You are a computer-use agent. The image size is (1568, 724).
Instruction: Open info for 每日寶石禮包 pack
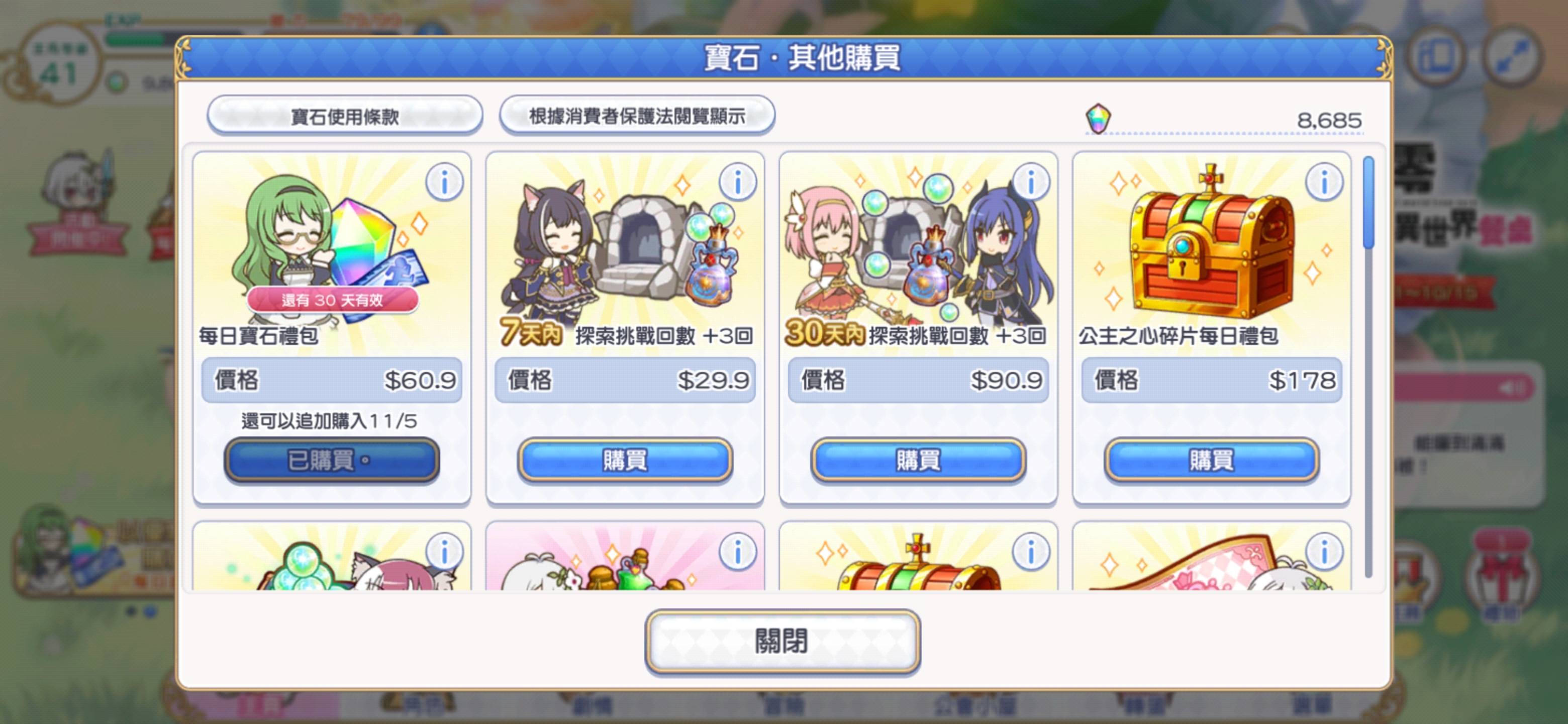444,182
